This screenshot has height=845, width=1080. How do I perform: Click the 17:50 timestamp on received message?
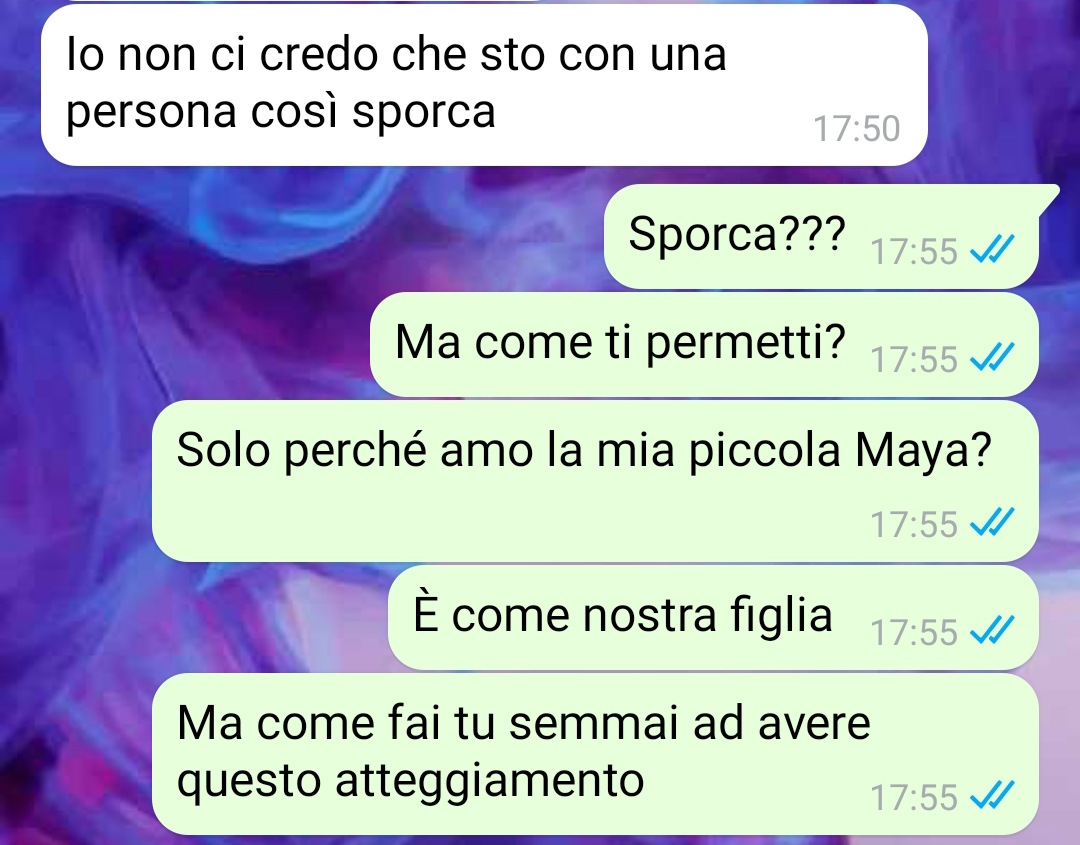tap(856, 129)
